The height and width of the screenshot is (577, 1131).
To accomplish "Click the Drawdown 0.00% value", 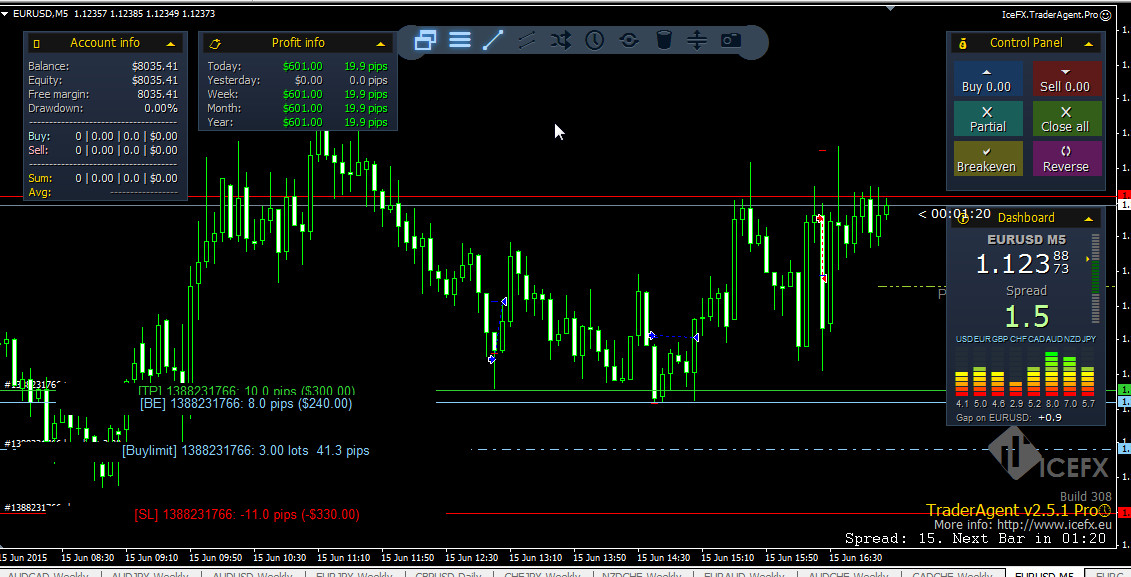I will point(160,108).
